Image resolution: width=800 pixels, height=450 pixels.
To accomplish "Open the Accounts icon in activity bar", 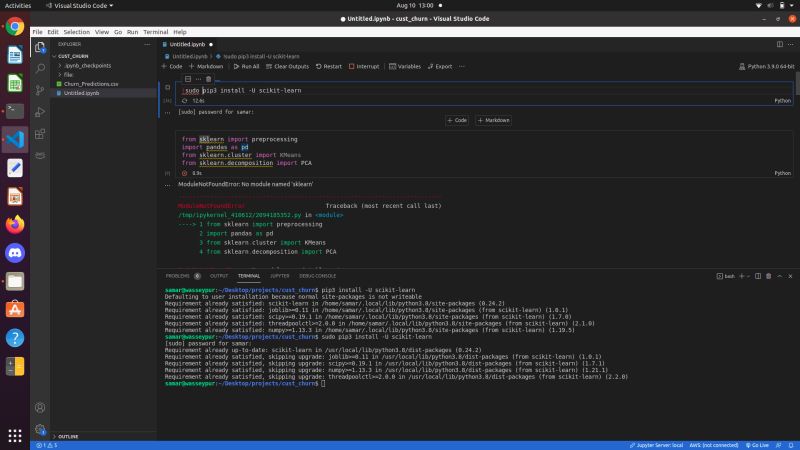I will coord(40,408).
